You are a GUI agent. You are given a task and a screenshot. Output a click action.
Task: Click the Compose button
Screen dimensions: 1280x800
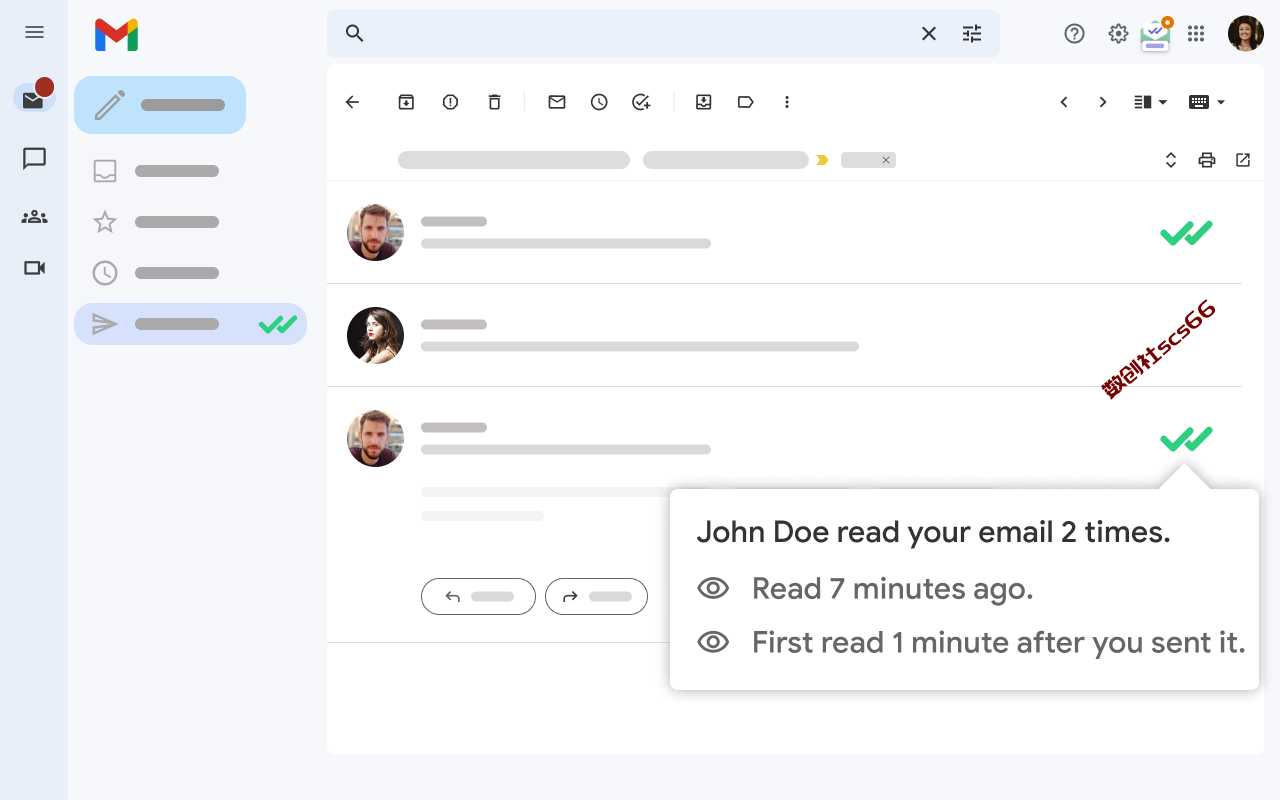[x=160, y=105]
